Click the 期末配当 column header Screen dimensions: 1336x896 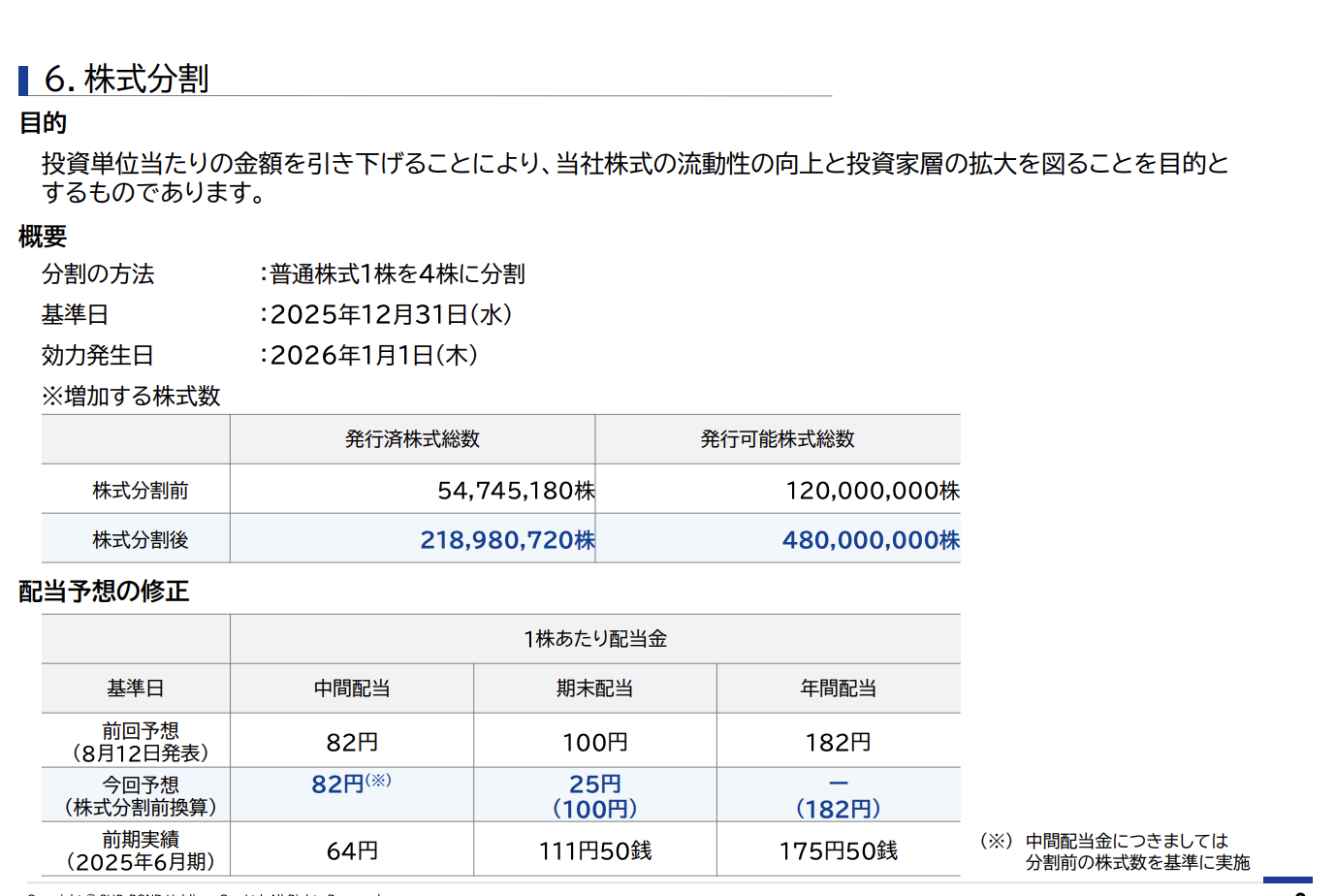point(595,688)
